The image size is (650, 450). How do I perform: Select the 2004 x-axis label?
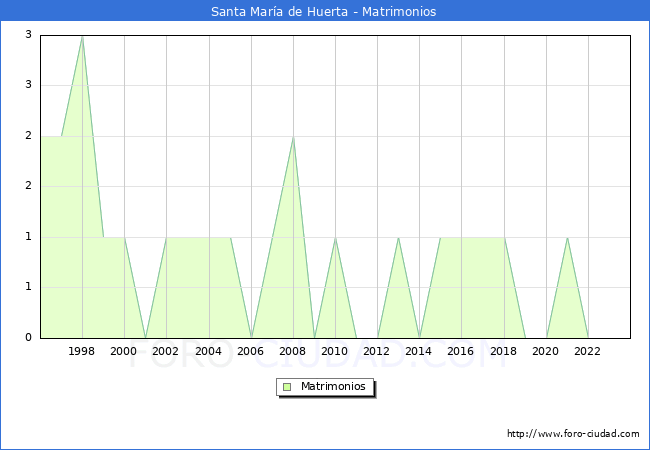coord(209,351)
